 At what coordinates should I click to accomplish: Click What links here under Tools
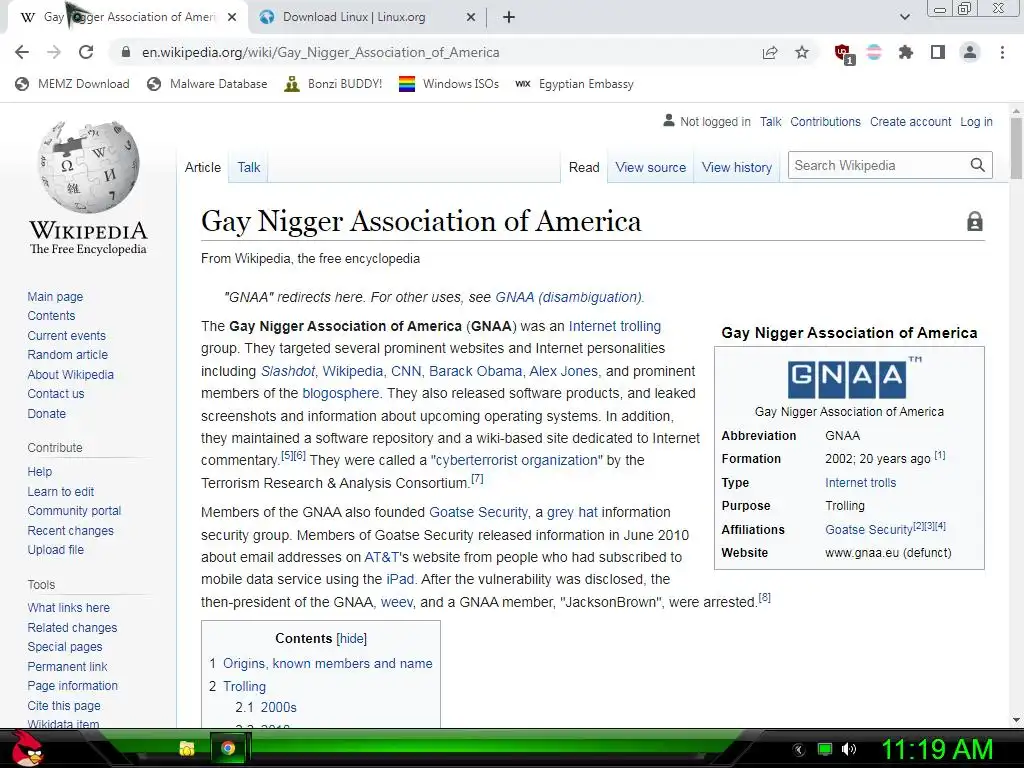pyautogui.click(x=69, y=607)
